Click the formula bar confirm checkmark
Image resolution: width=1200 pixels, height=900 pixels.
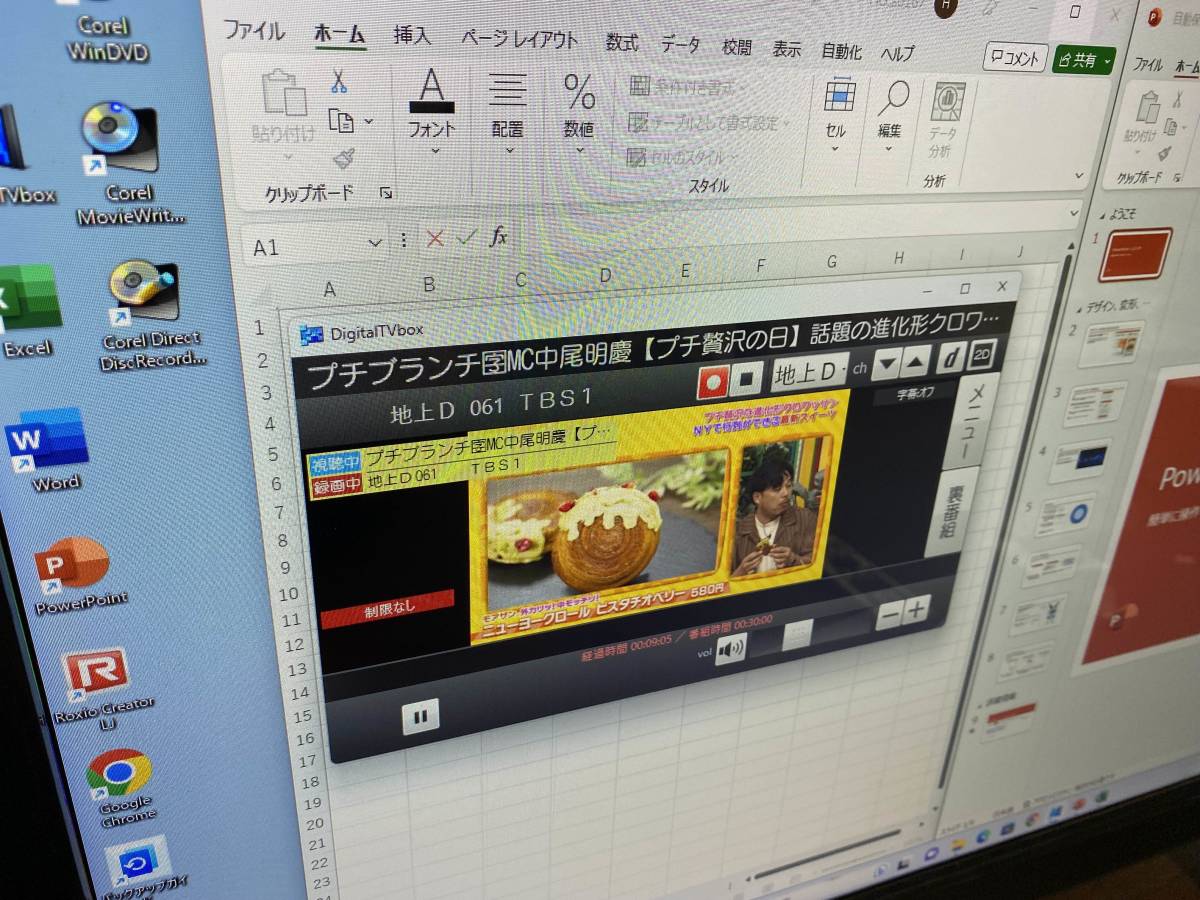(x=465, y=238)
